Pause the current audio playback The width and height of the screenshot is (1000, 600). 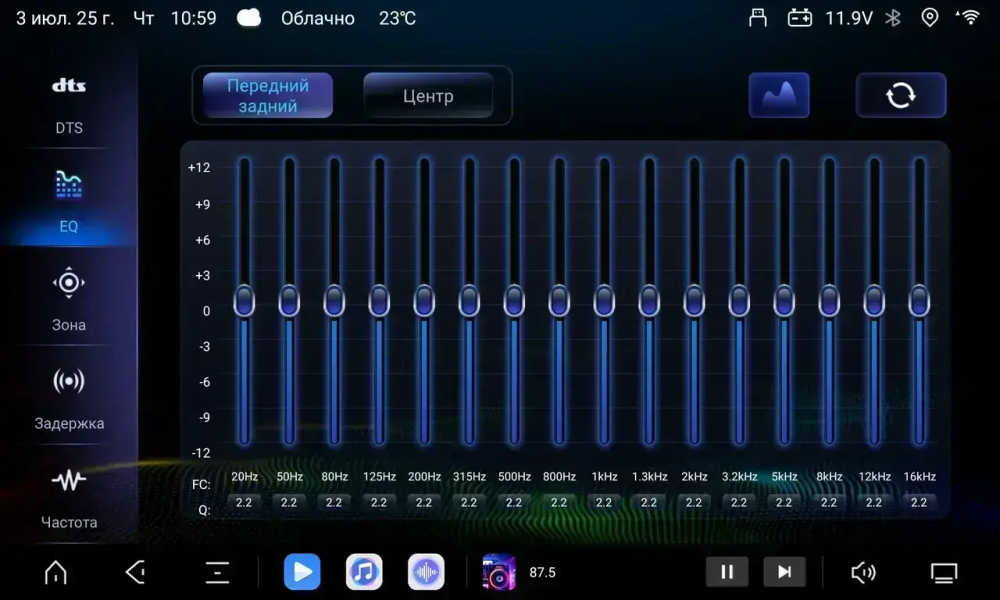click(x=727, y=571)
